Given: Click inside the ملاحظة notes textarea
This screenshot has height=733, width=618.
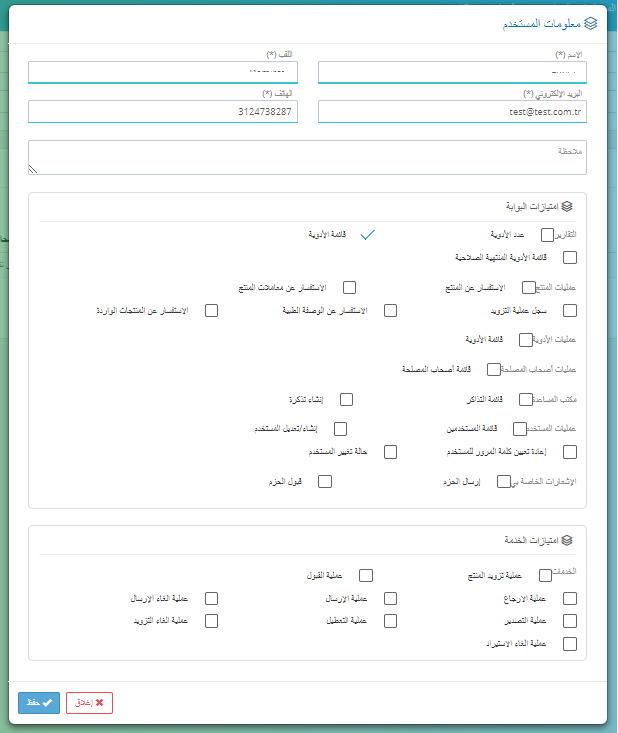Looking at the screenshot, I should 308,158.
